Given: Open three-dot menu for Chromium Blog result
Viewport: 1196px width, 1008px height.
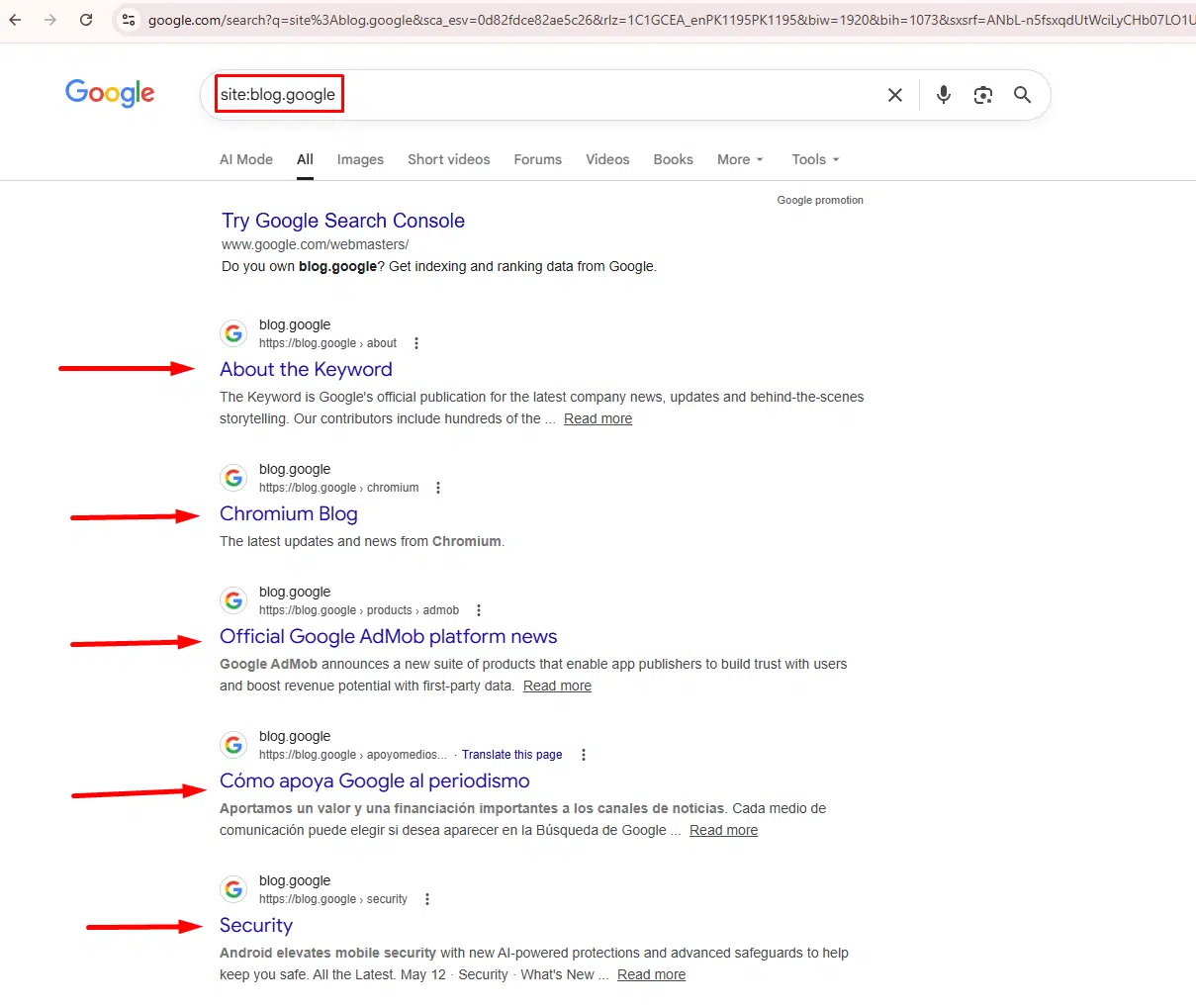Looking at the screenshot, I should pyautogui.click(x=438, y=488).
